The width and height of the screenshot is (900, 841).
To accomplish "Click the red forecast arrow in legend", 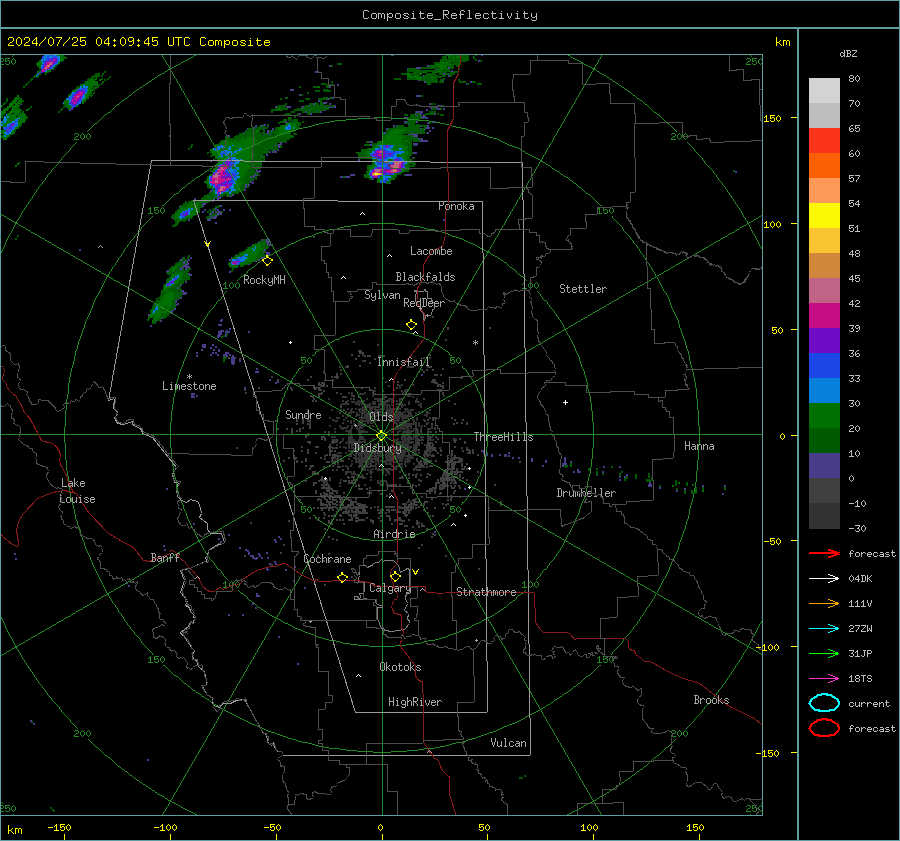I will coord(824,553).
